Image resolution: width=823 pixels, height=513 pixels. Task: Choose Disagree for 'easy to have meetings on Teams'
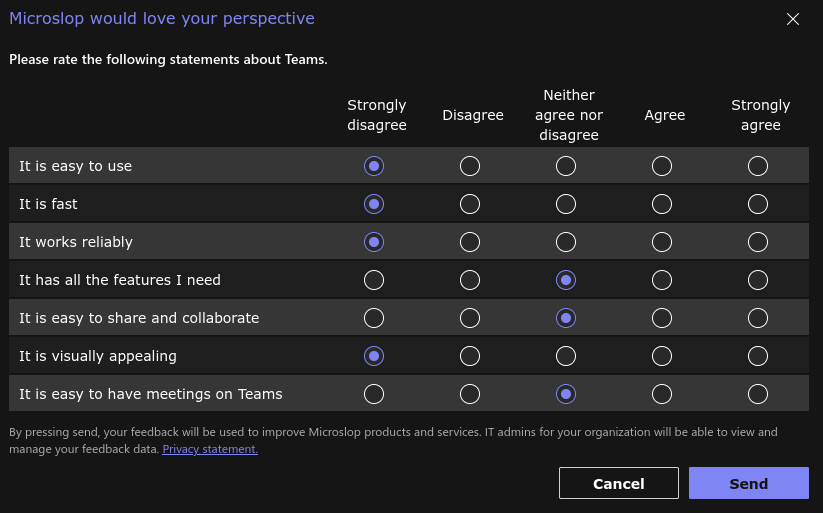[470, 394]
